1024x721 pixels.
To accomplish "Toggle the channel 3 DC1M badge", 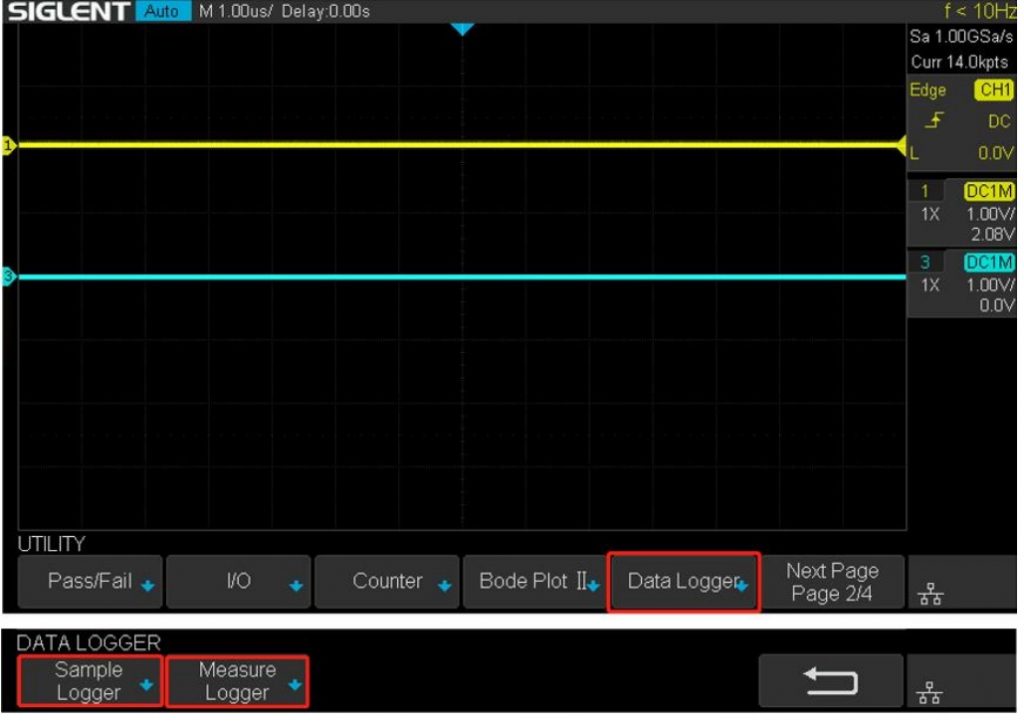I will (x=989, y=262).
